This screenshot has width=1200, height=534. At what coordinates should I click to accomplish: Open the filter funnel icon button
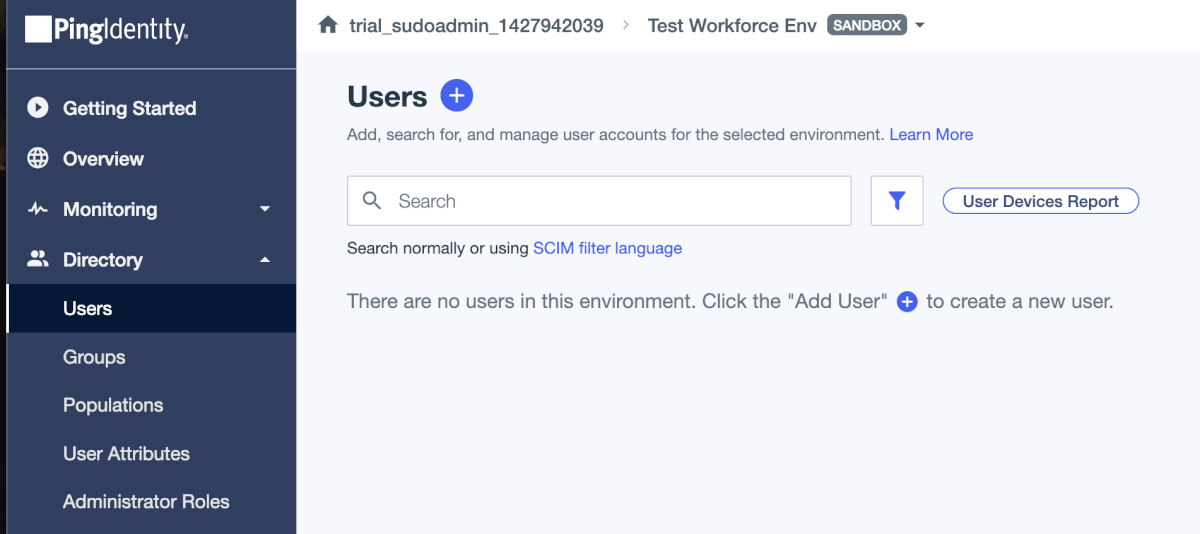[896, 201]
